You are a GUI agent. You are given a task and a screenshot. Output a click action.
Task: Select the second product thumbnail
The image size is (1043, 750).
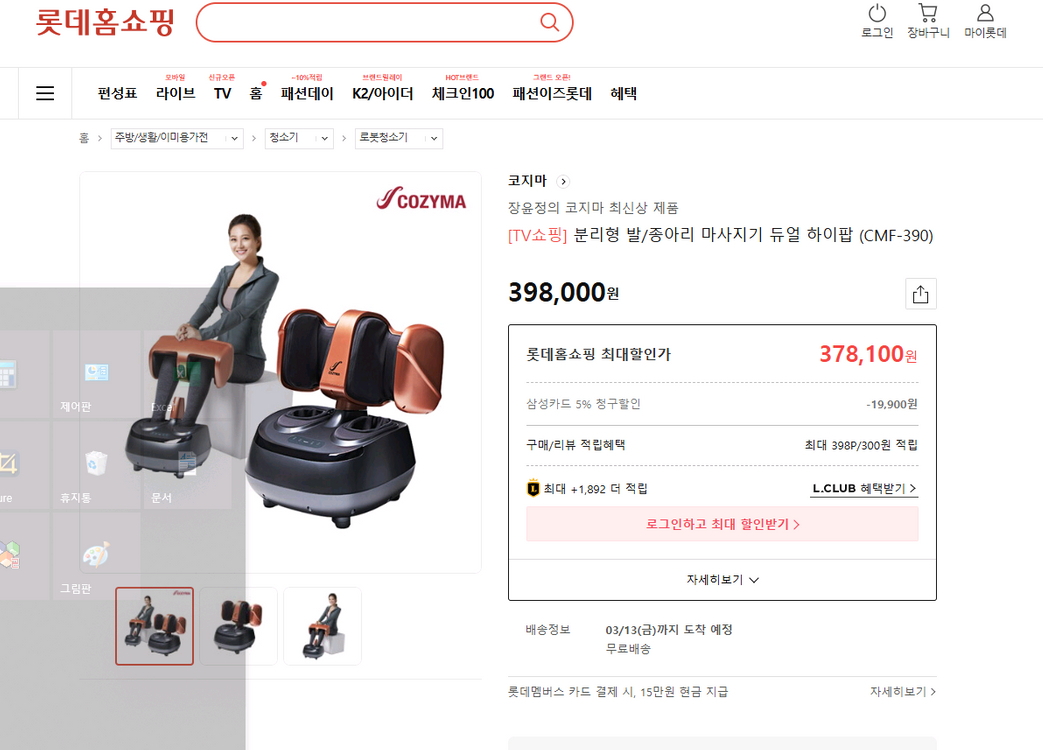pyautogui.click(x=238, y=626)
